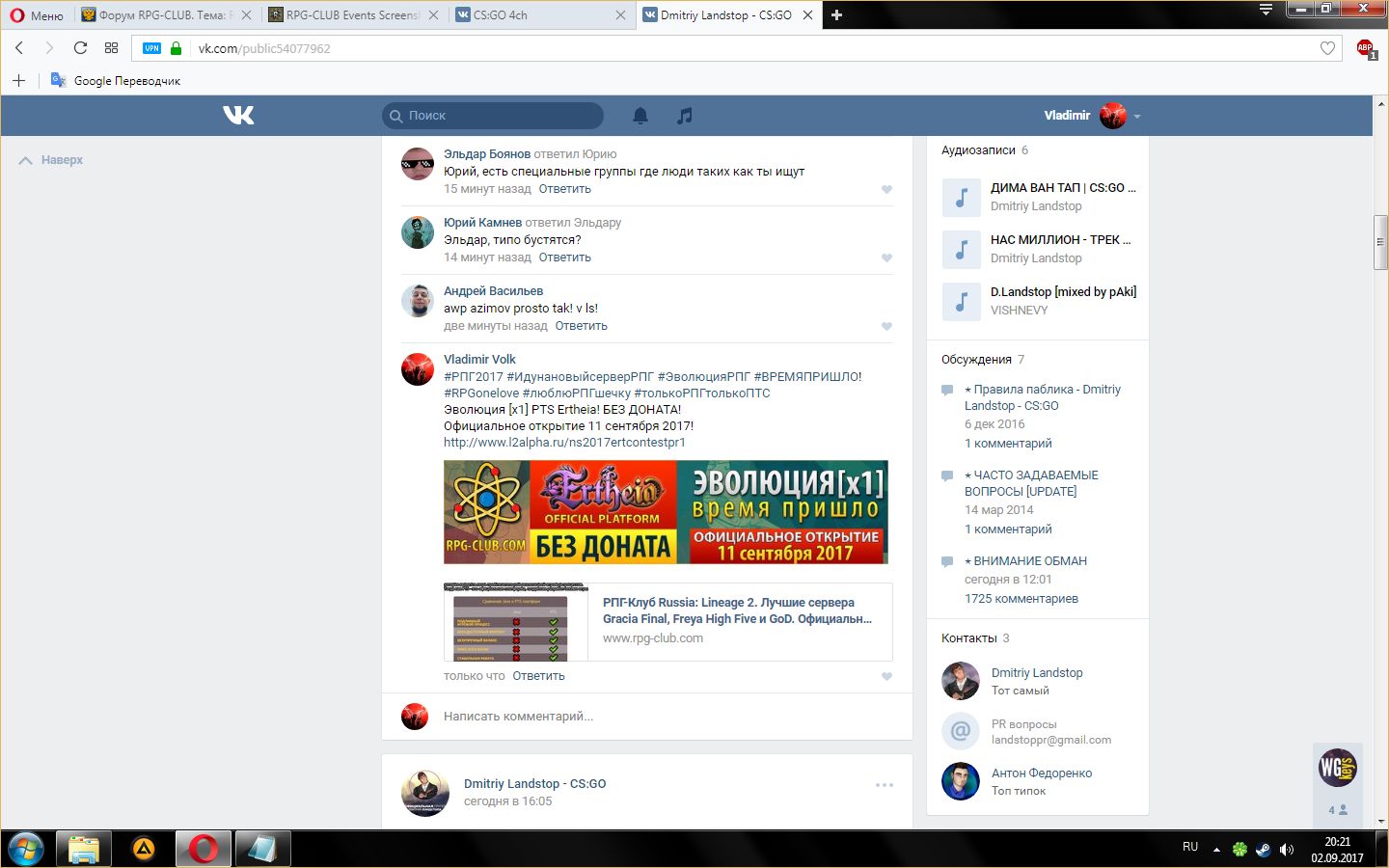Click the #РПГ2017 hashtag
This screenshot has width=1389, height=868.
(x=474, y=377)
